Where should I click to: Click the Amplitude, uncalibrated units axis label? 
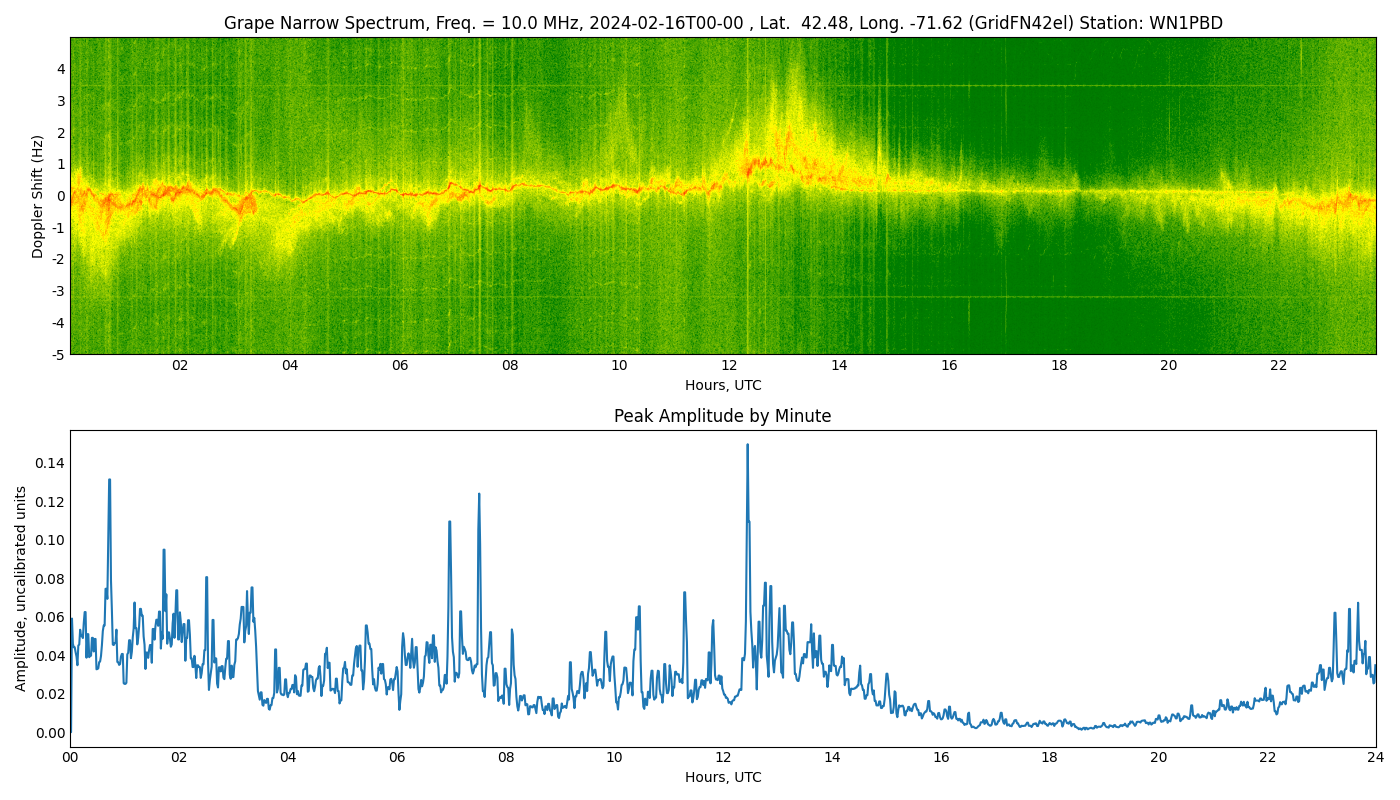pos(21,588)
